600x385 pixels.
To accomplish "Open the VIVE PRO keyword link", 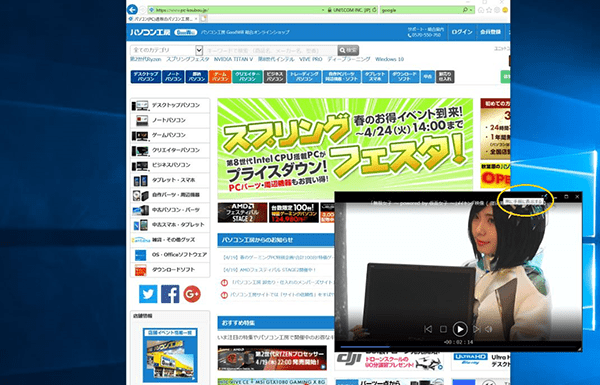I will pyautogui.click(x=311, y=59).
